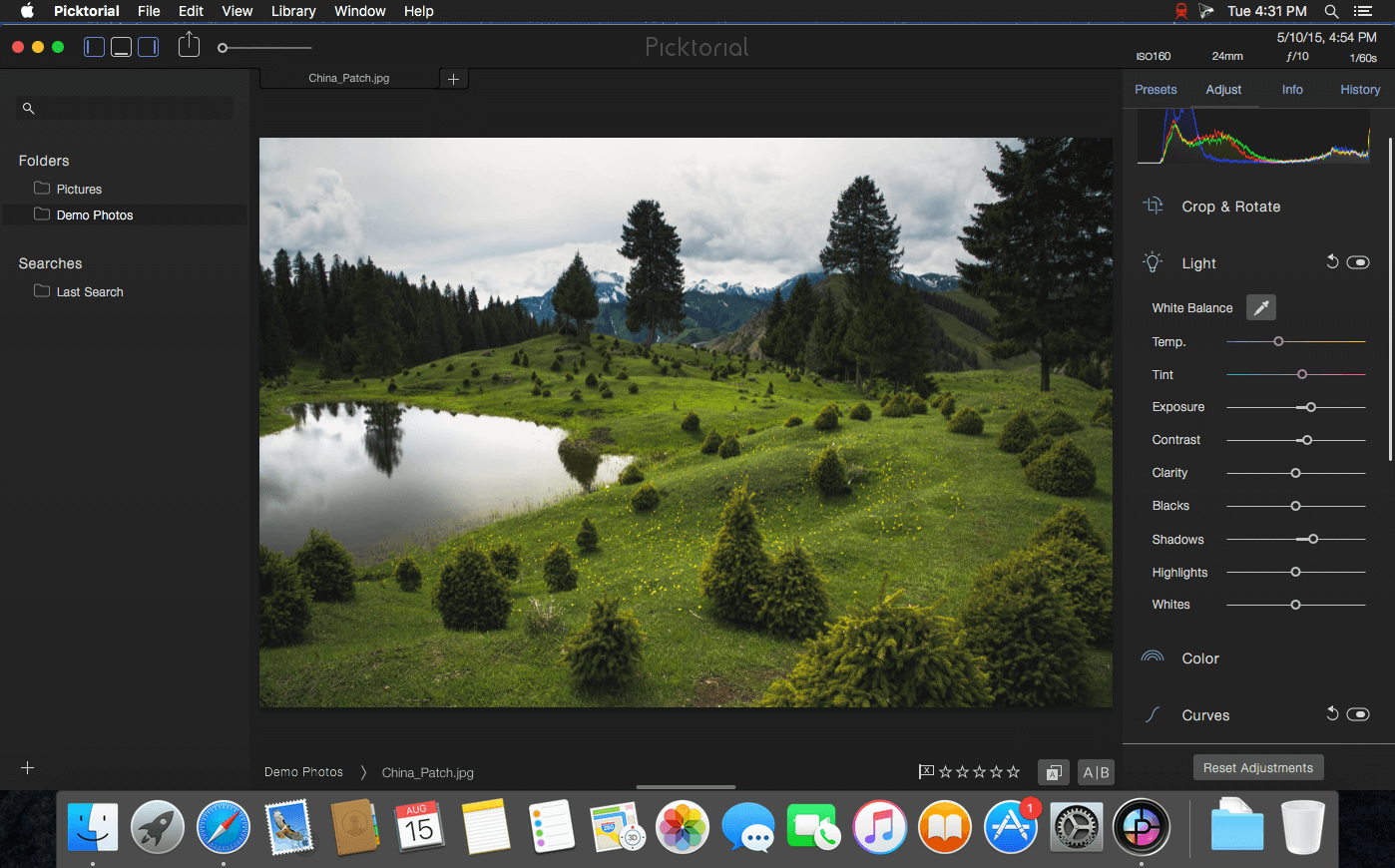Open the Edit menu
Image resolution: width=1395 pixels, height=868 pixels.
pos(191,11)
